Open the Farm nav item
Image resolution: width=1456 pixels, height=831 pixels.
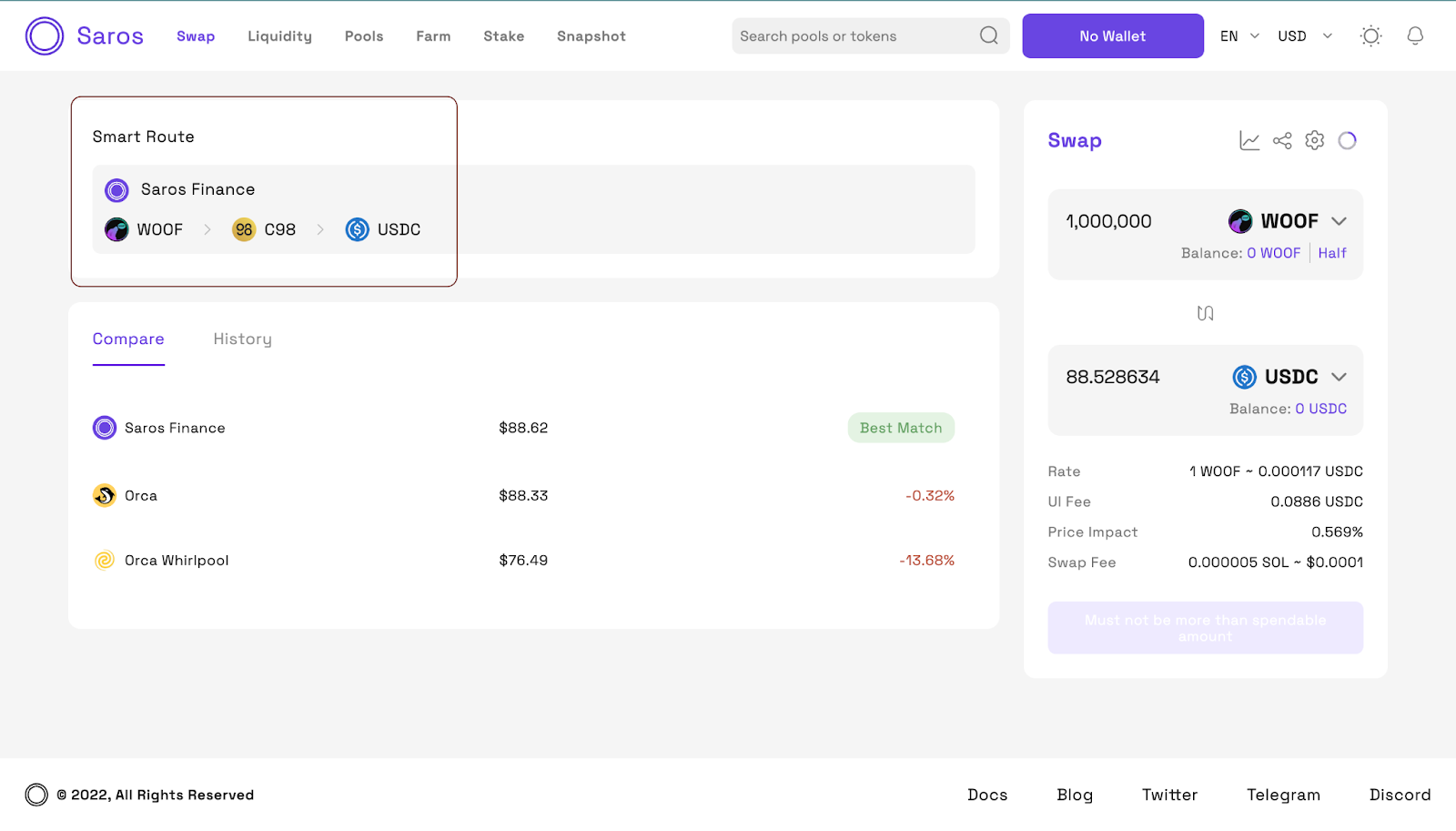pos(433,36)
